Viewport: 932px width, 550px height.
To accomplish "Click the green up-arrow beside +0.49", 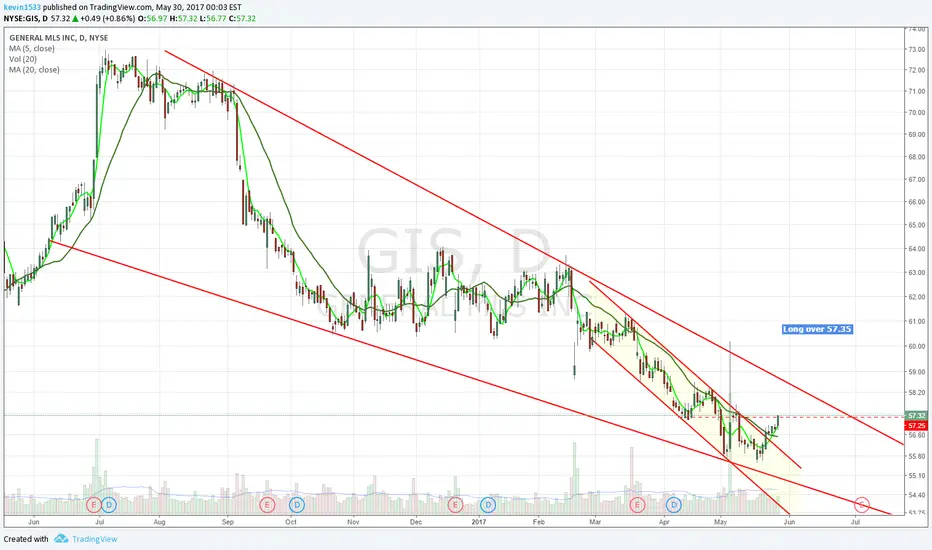I will [75, 18].
